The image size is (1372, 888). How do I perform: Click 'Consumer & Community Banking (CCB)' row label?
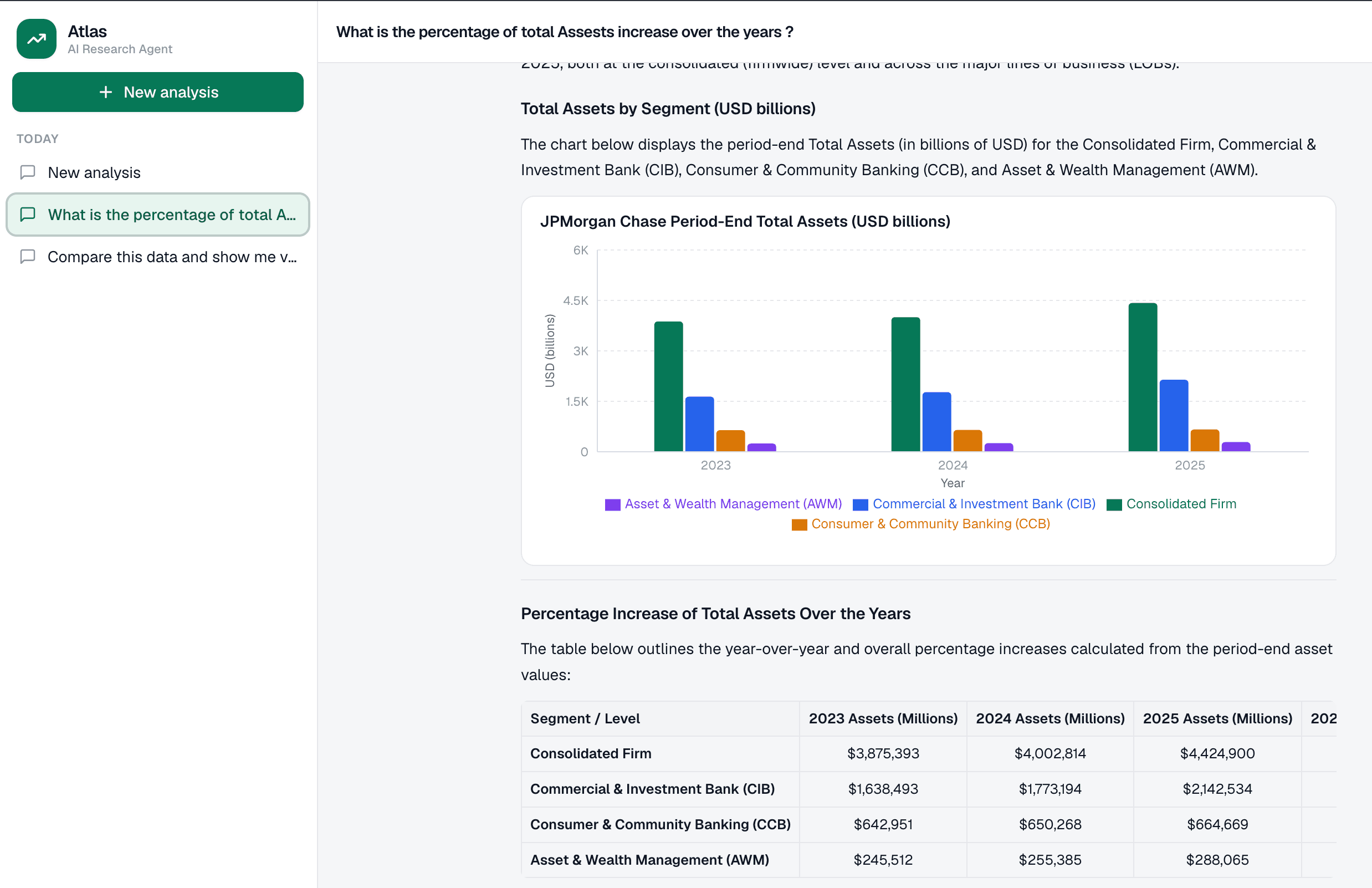[660, 825]
